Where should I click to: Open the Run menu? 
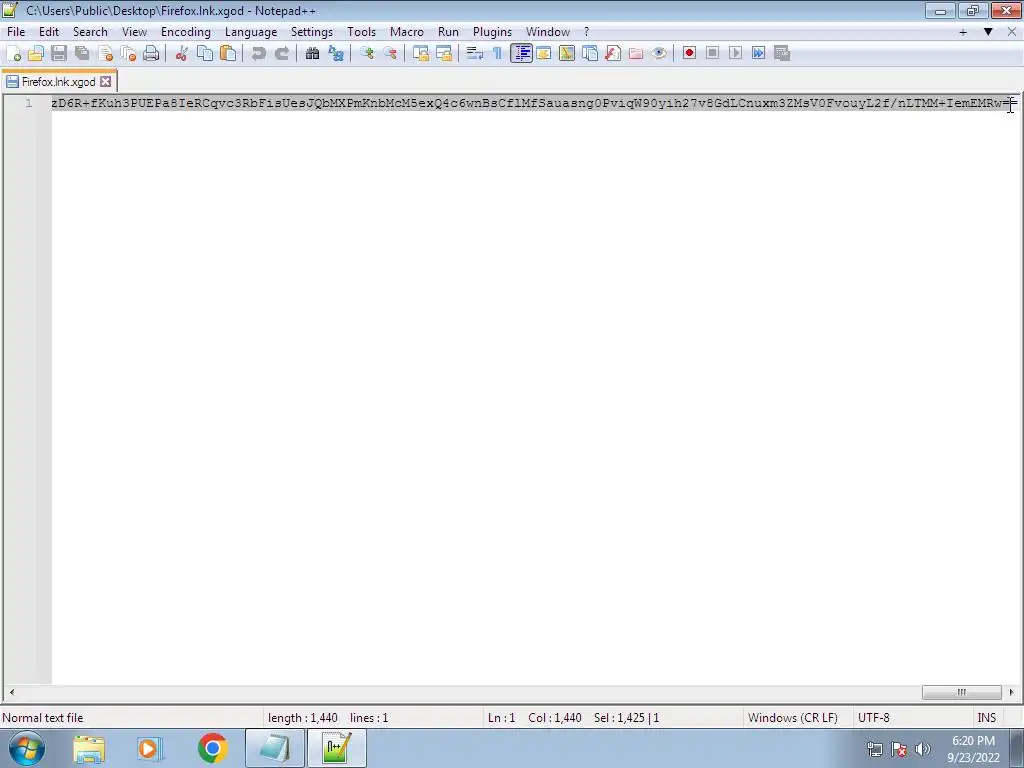(448, 32)
